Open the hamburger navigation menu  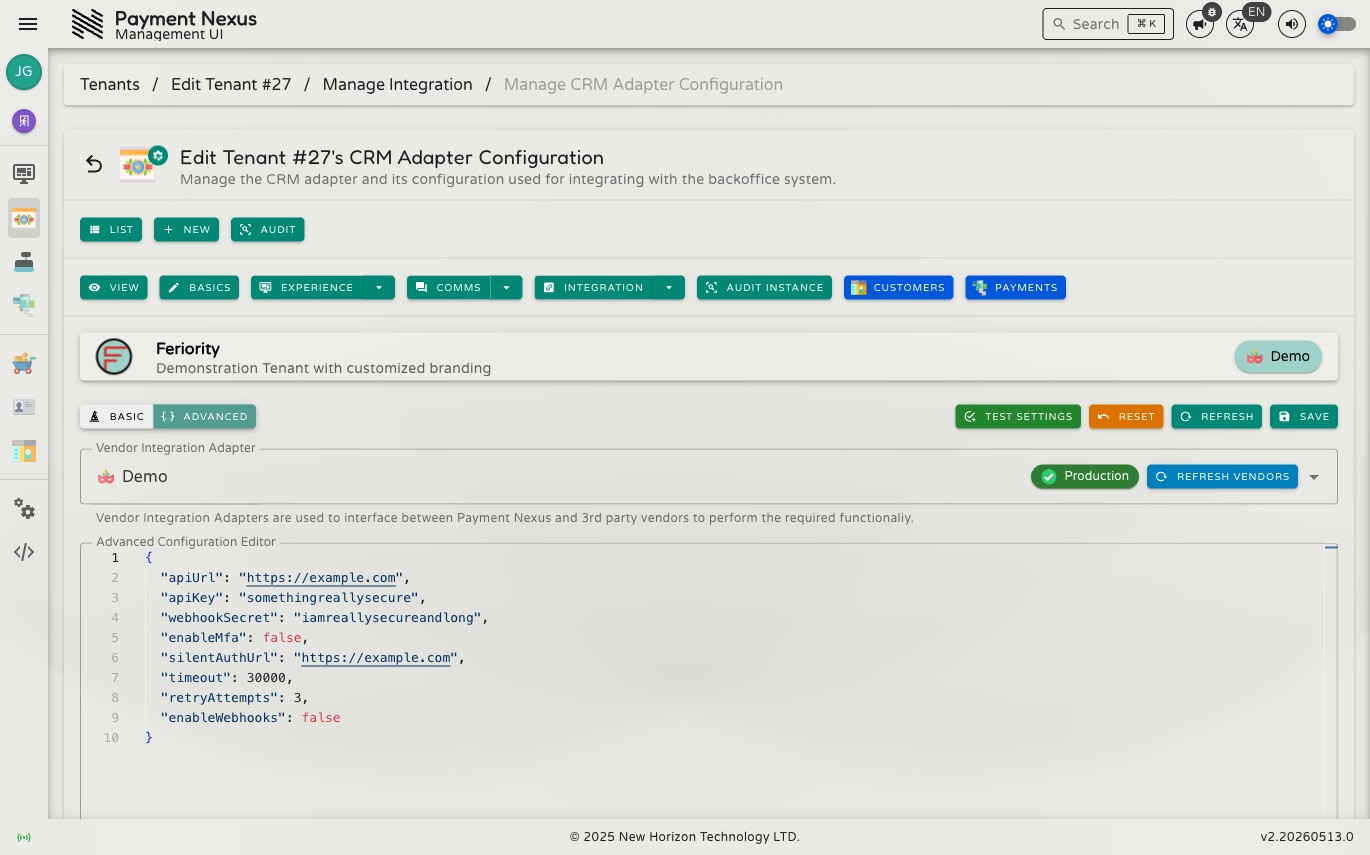click(28, 24)
